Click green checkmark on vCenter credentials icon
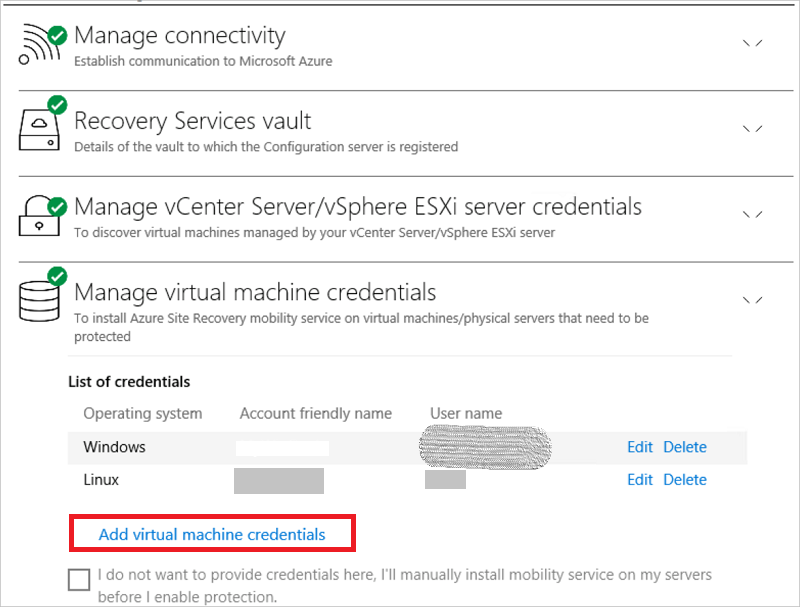The width and height of the screenshot is (800, 607). [58, 207]
